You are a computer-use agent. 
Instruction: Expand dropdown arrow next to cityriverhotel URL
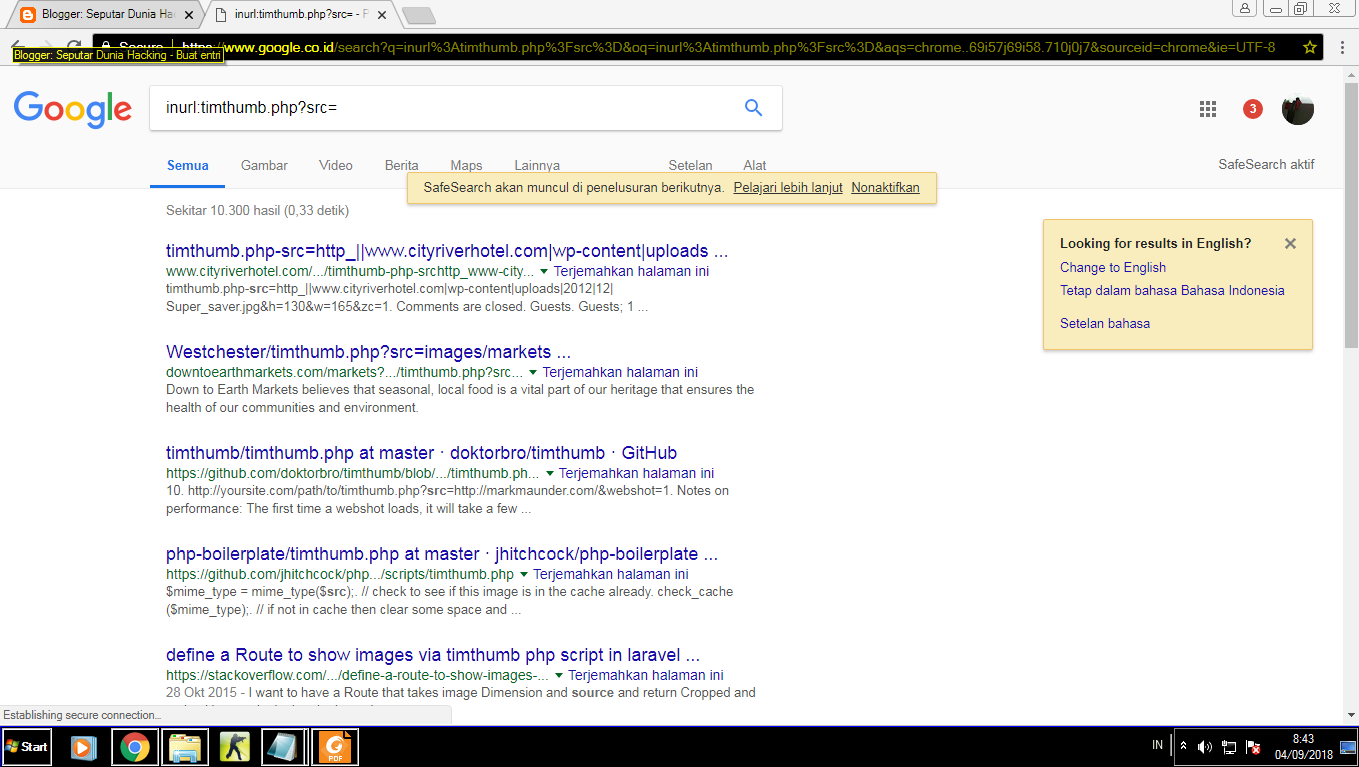[544, 272]
